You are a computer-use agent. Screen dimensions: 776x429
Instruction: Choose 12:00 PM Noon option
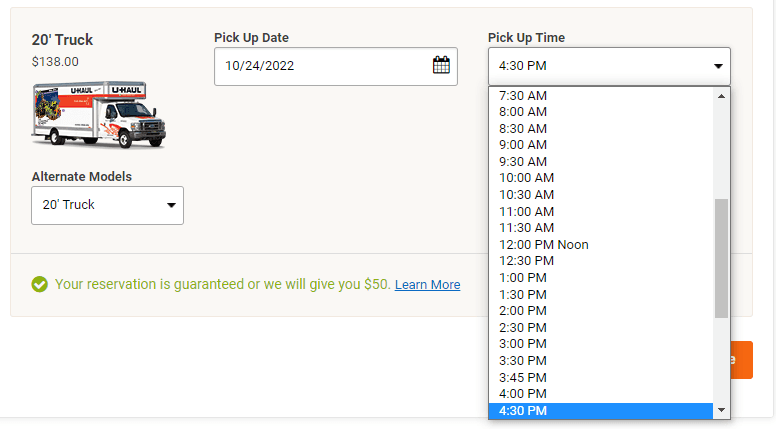pyautogui.click(x=544, y=244)
